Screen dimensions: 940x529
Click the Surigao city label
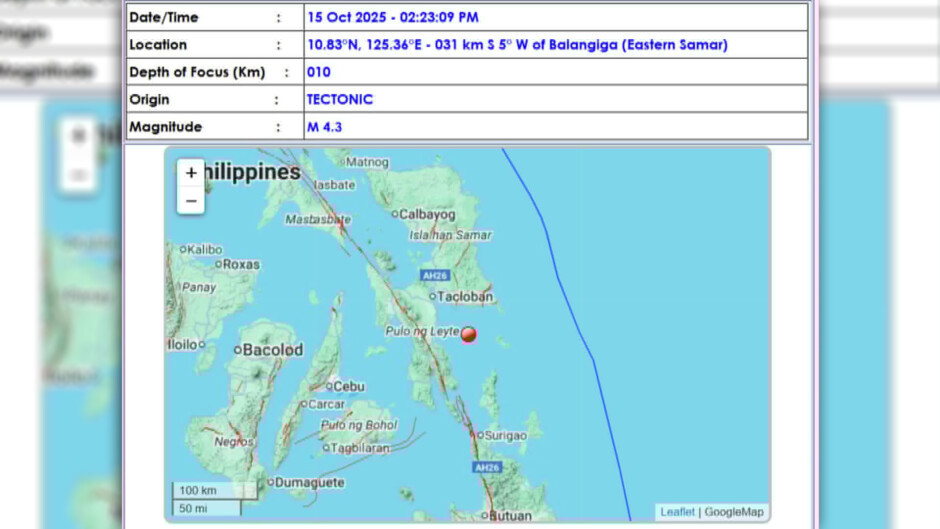pos(507,435)
